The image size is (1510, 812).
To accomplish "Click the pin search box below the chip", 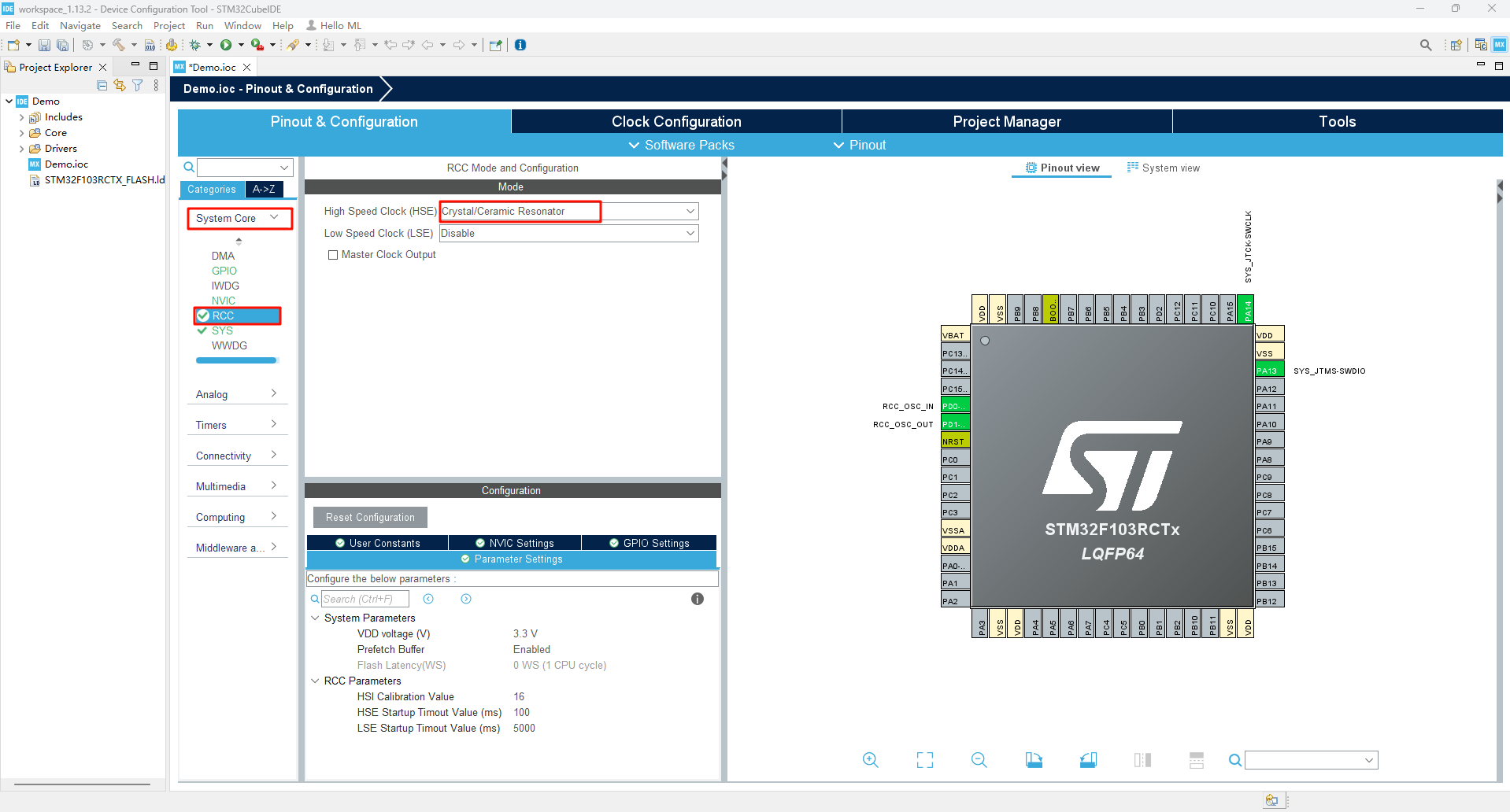I will point(1311,760).
